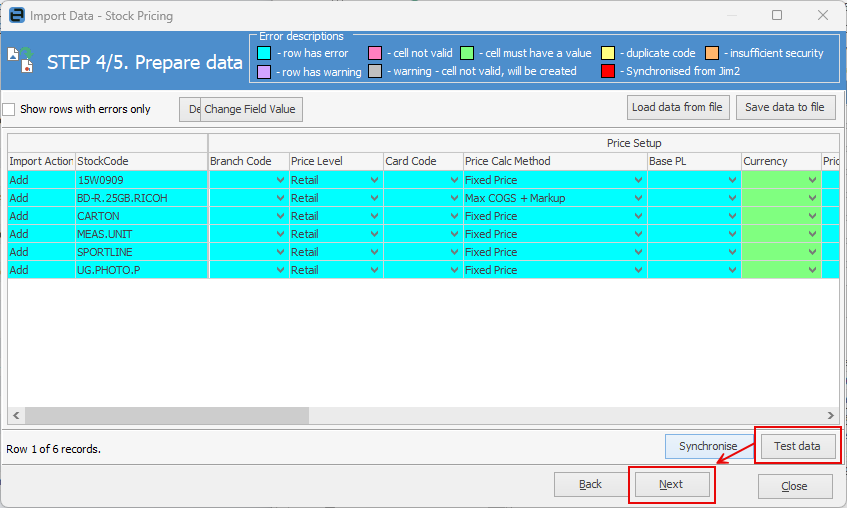Viewport: 847px width, 508px height.
Task: Tick Show rows with errors only checkbox
Action: tap(9, 109)
